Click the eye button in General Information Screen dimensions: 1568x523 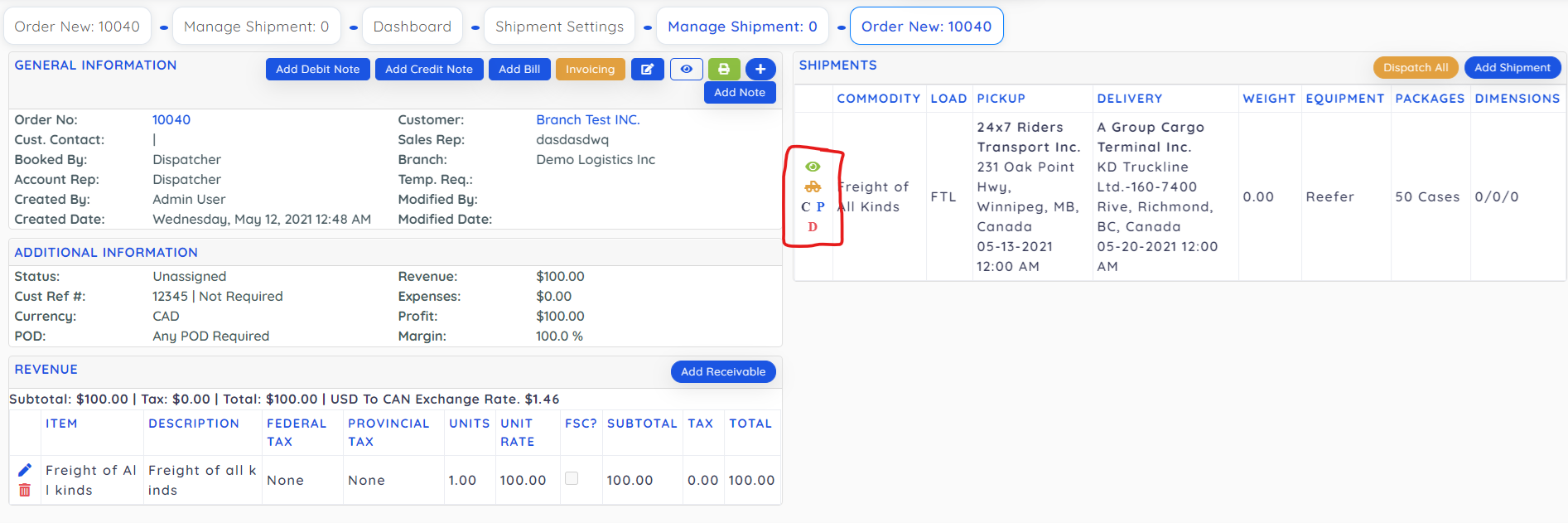[687, 70]
